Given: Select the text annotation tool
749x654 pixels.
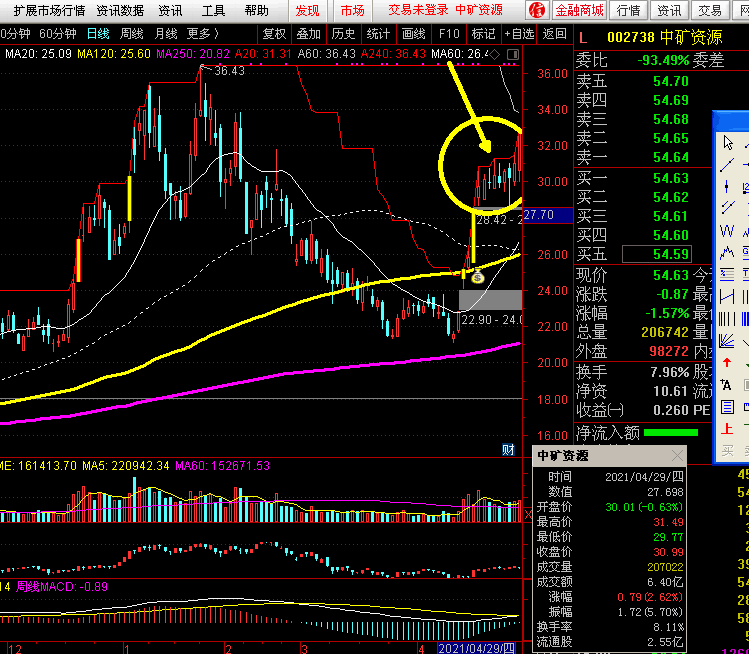Looking at the screenshot, I should 727,385.
